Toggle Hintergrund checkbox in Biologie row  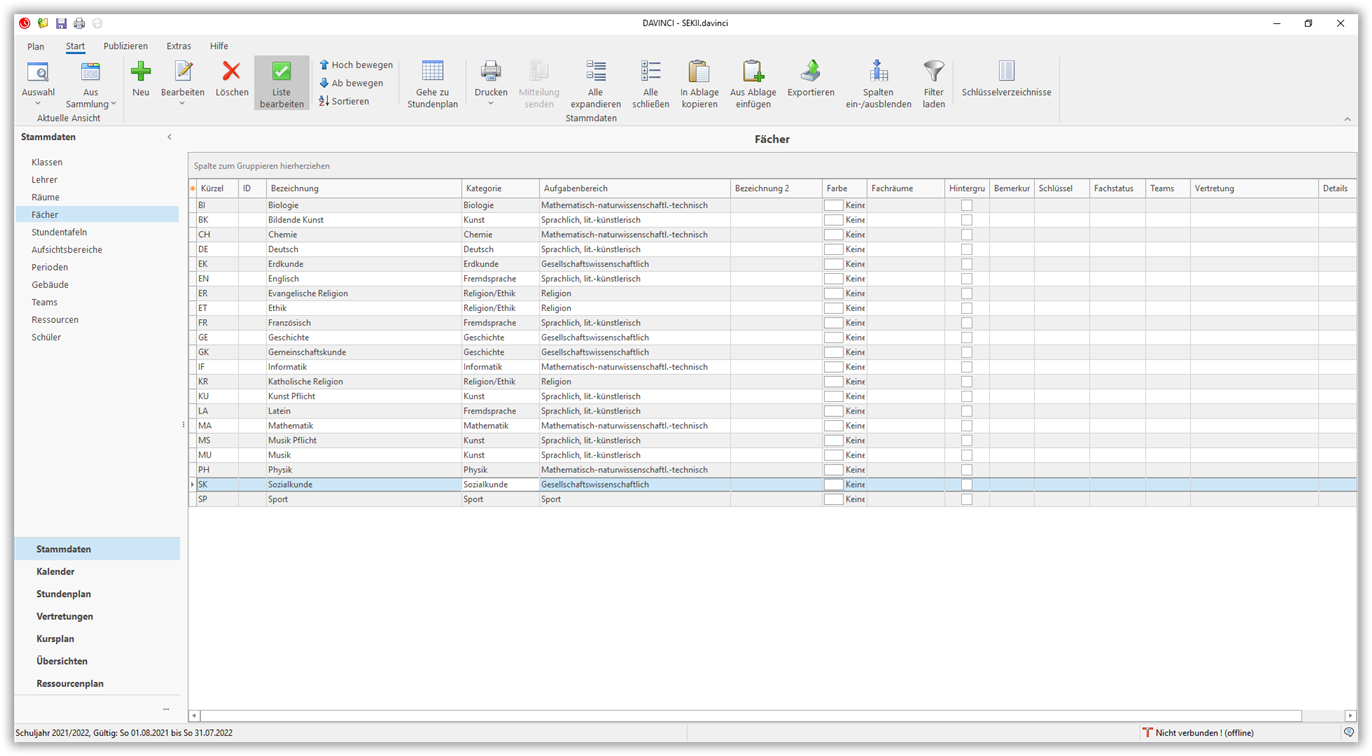pos(966,205)
